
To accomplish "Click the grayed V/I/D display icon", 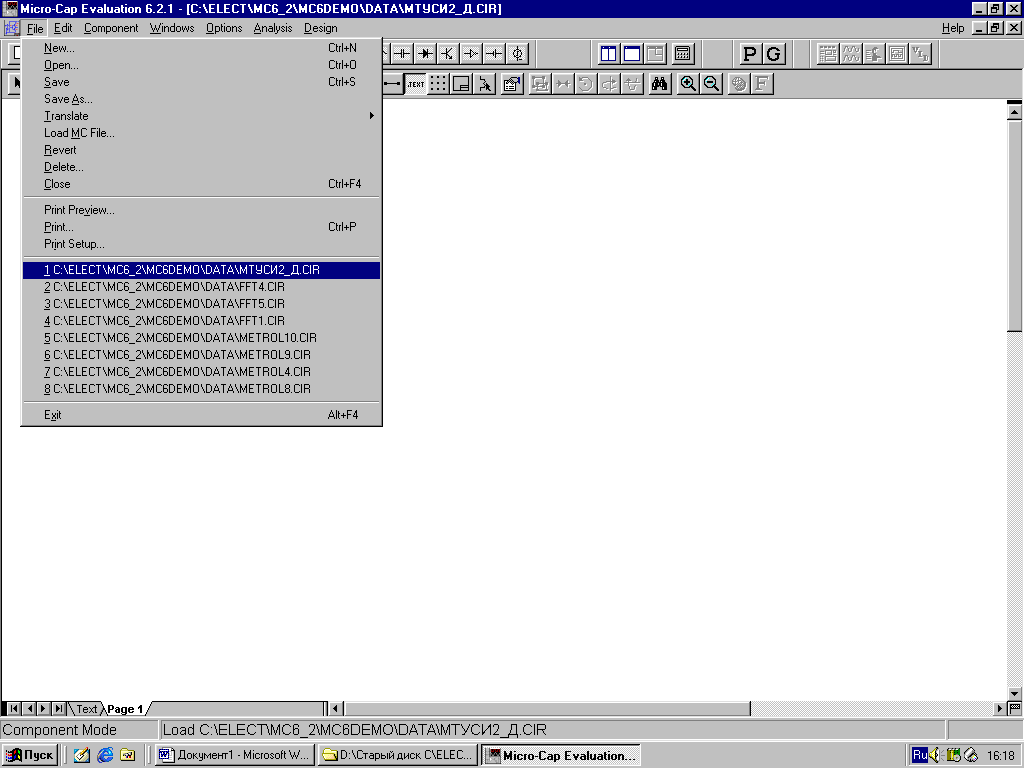I will click(920, 54).
